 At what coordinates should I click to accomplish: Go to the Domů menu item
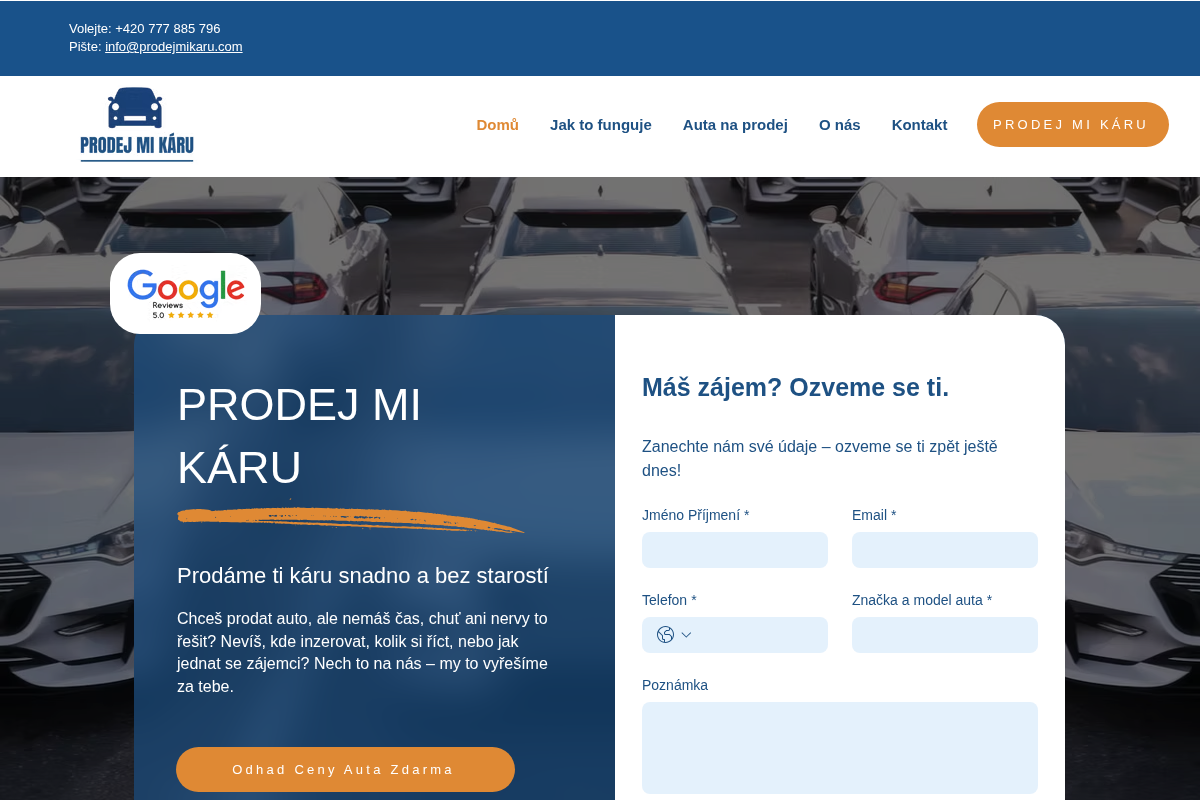tap(497, 125)
